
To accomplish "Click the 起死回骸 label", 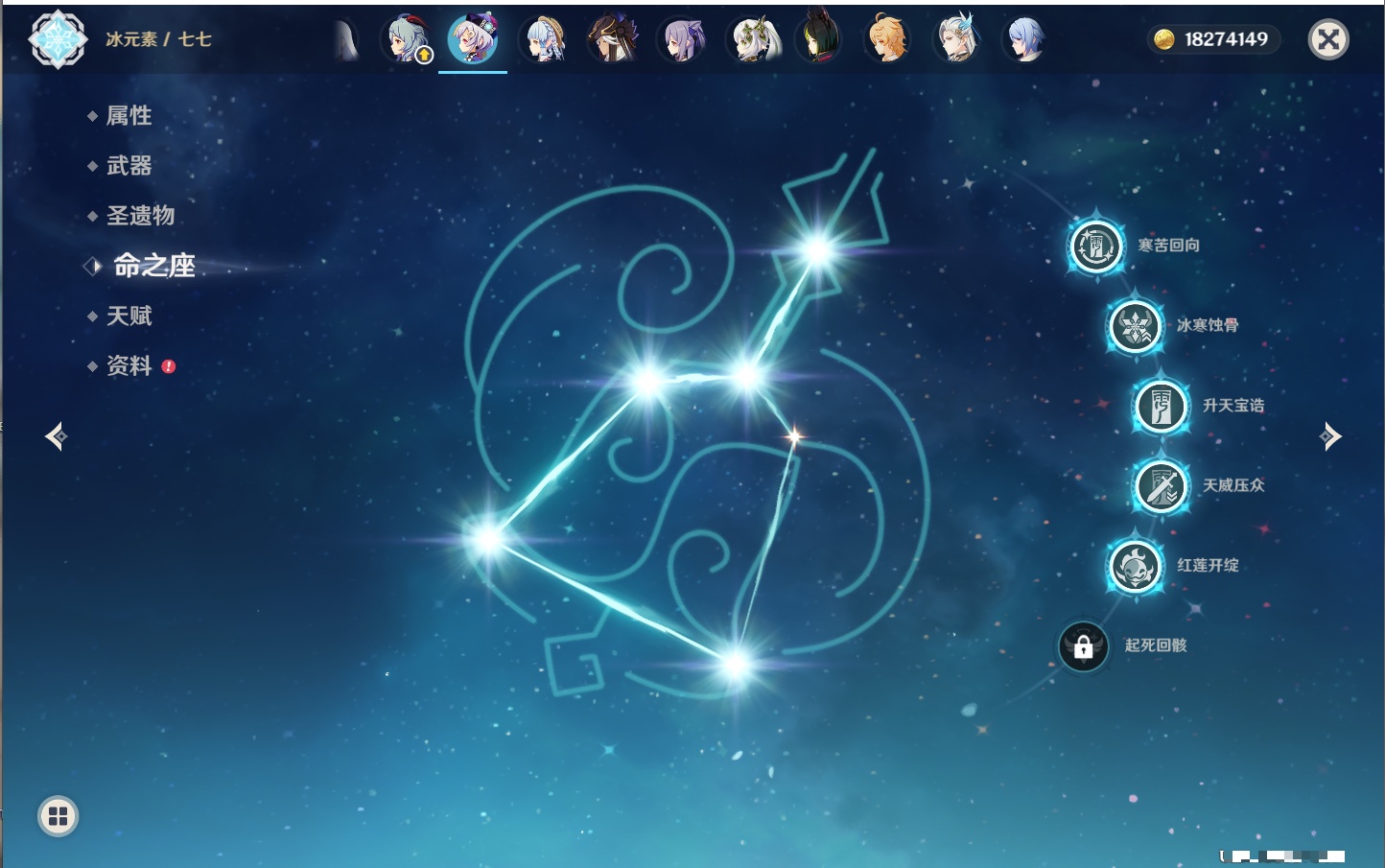I will point(1156,645).
